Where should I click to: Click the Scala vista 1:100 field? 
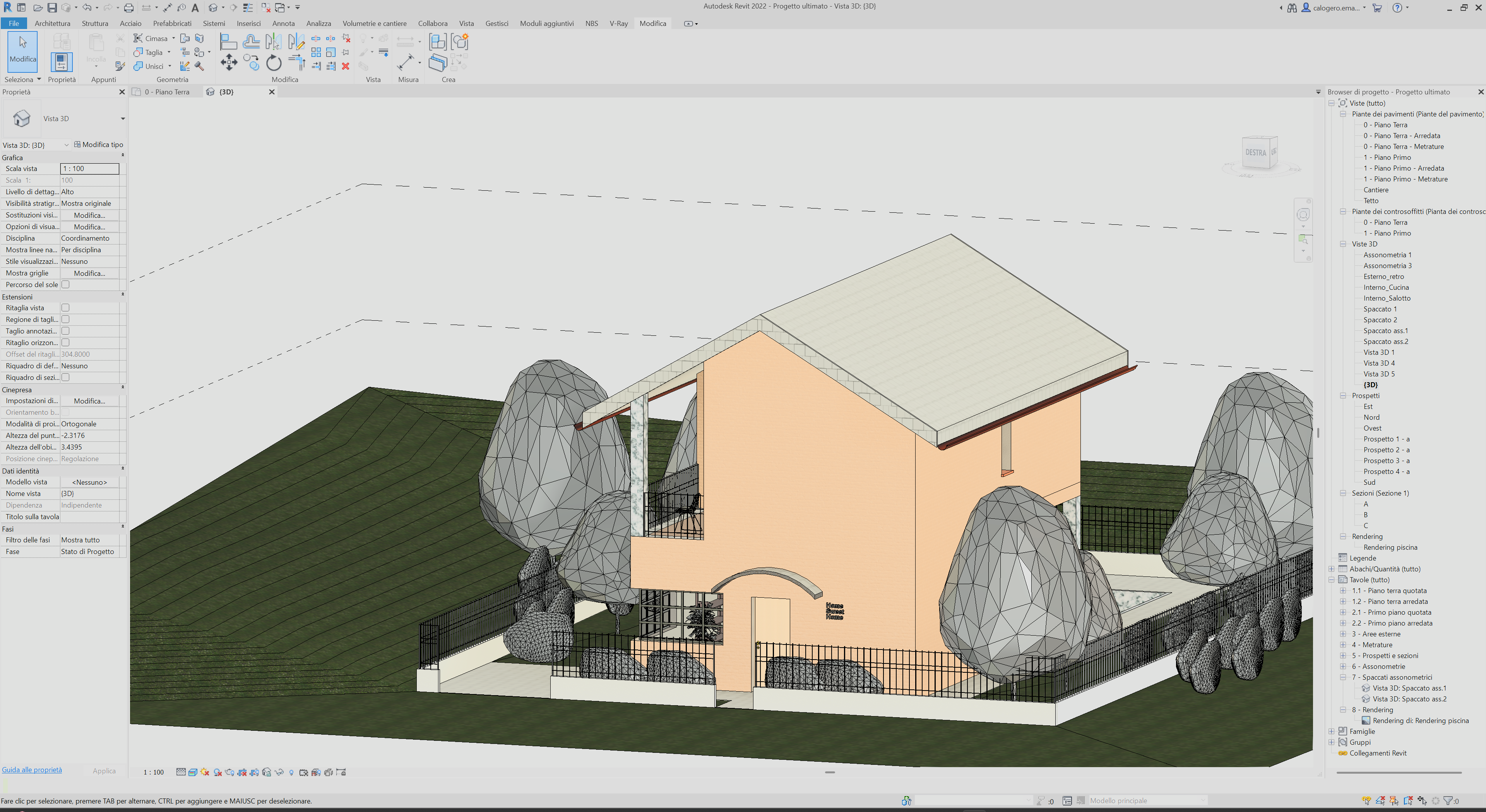pos(89,168)
